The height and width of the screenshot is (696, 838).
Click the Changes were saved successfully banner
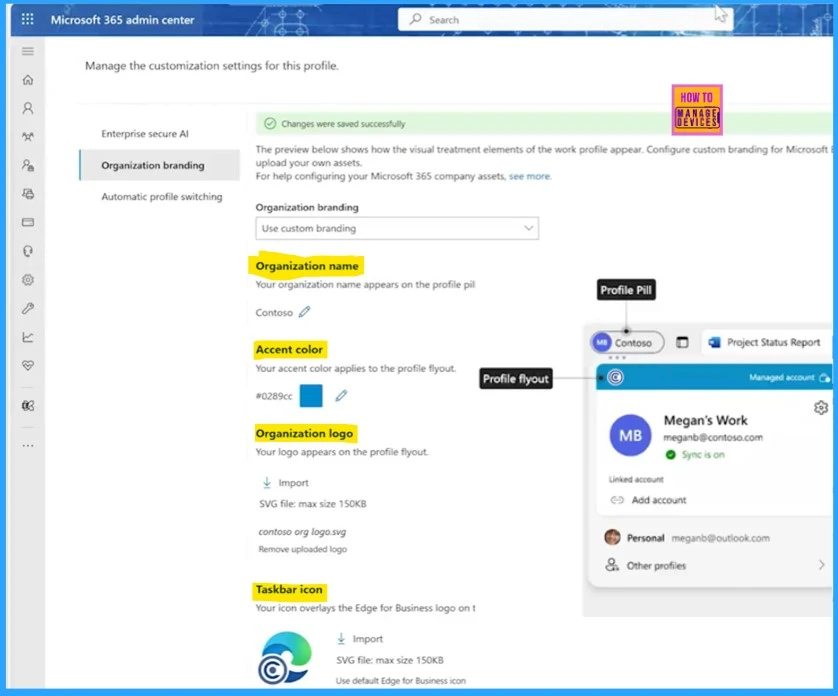point(544,123)
